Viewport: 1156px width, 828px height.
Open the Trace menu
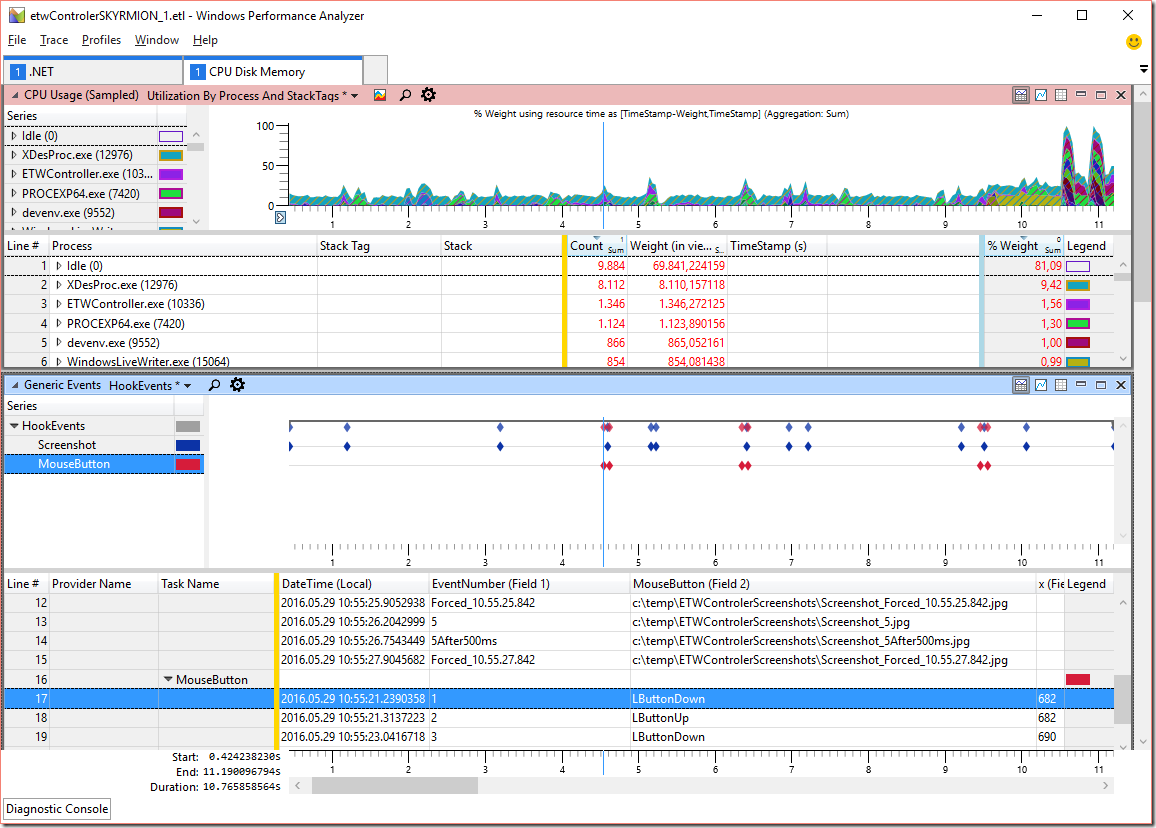54,40
